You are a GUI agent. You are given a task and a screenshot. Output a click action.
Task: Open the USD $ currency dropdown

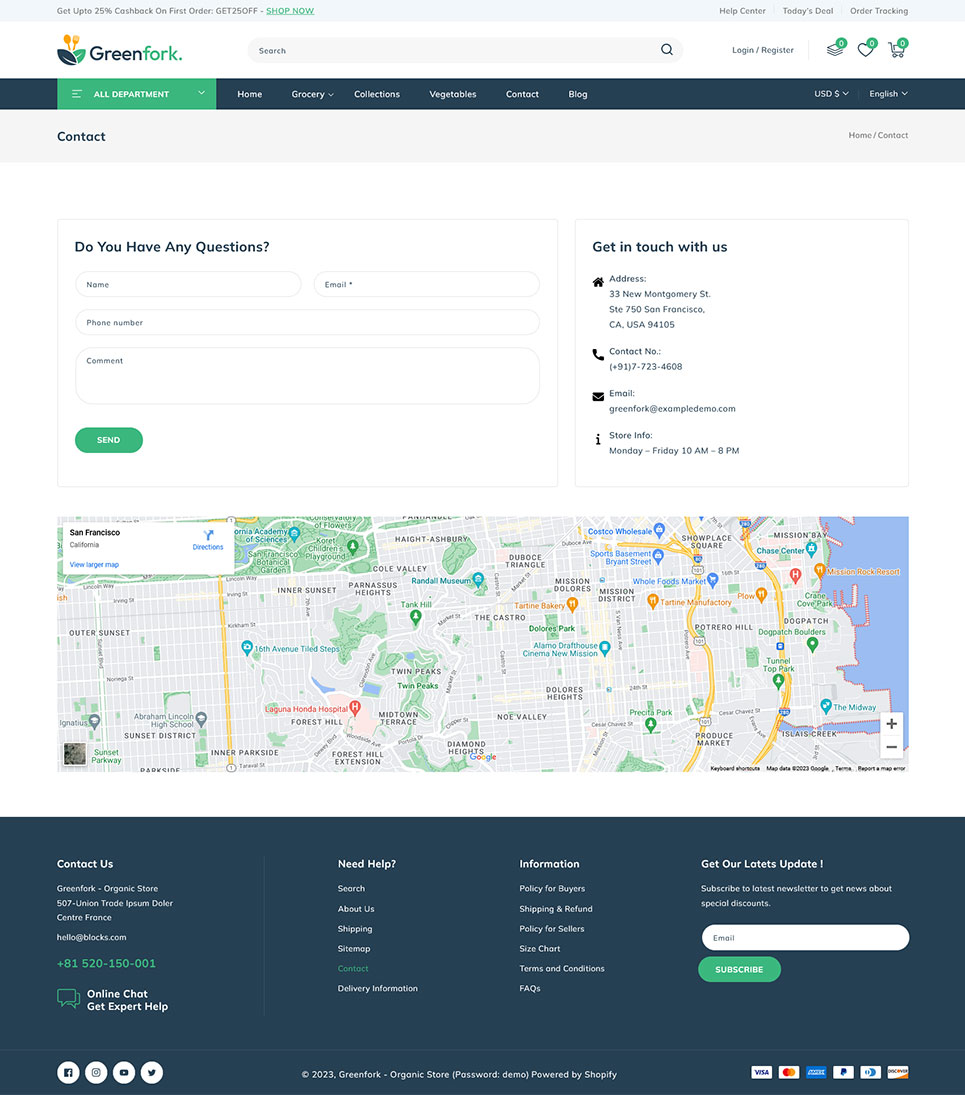click(831, 94)
